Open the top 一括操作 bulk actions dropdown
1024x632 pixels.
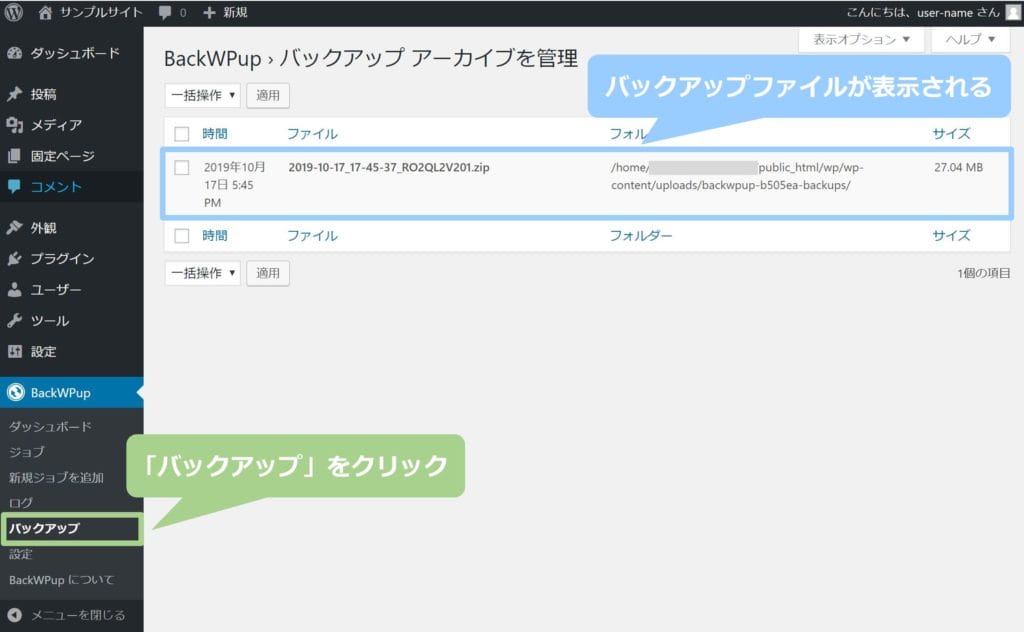[203, 96]
